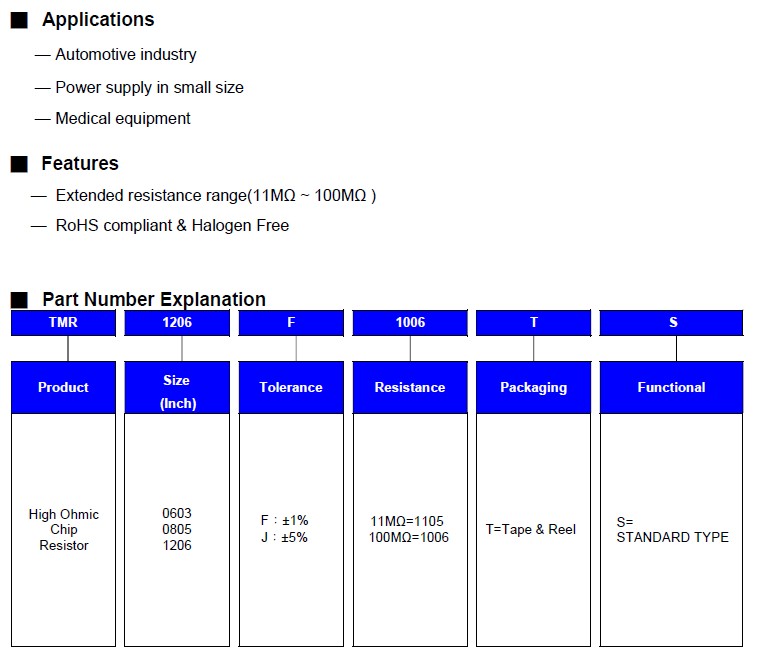Select the F tolerance code box

click(x=291, y=323)
